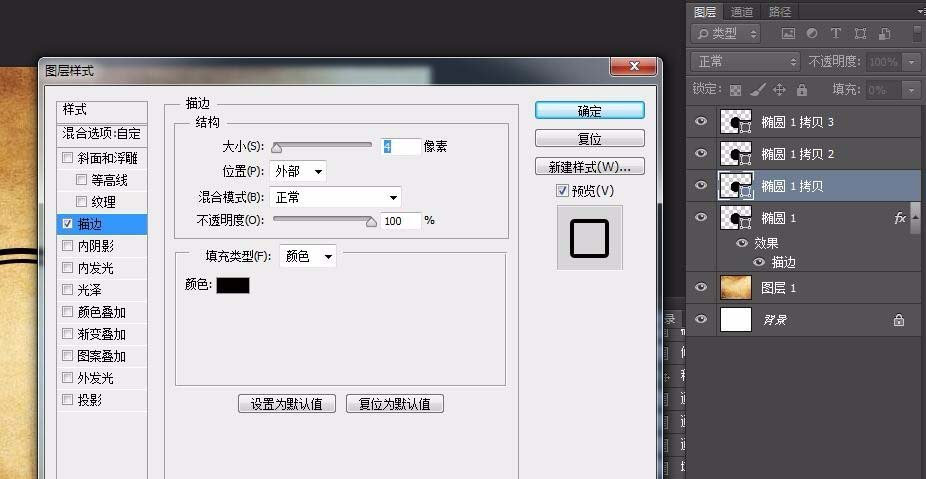Hide the 椭圆 1 layer
This screenshot has height=479, width=926.
(701, 217)
